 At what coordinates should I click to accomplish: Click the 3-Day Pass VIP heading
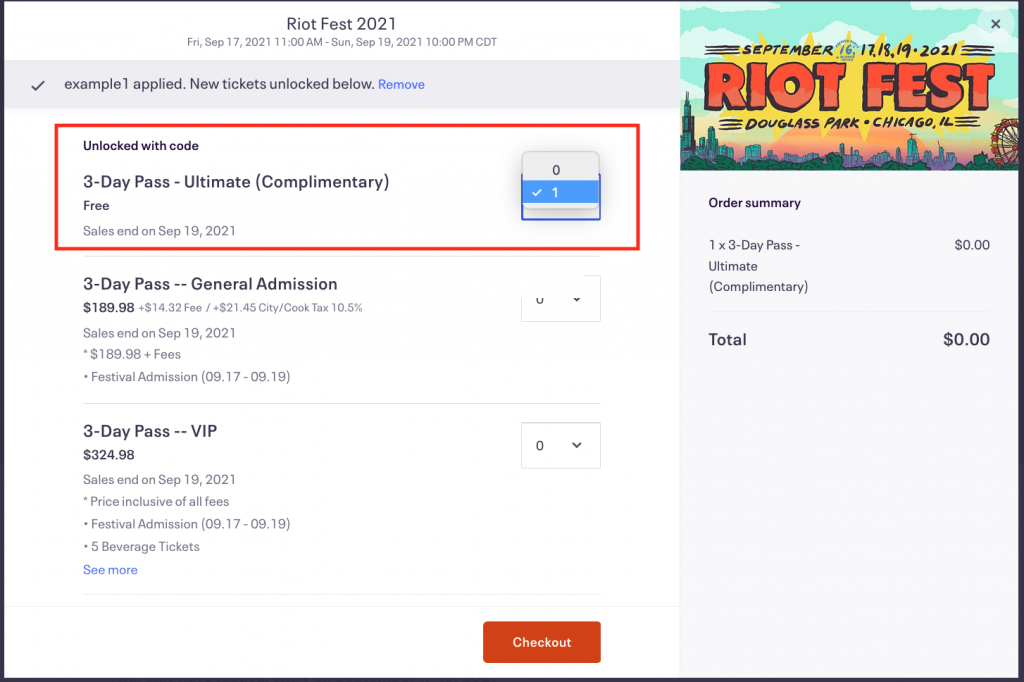pos(150,431)
